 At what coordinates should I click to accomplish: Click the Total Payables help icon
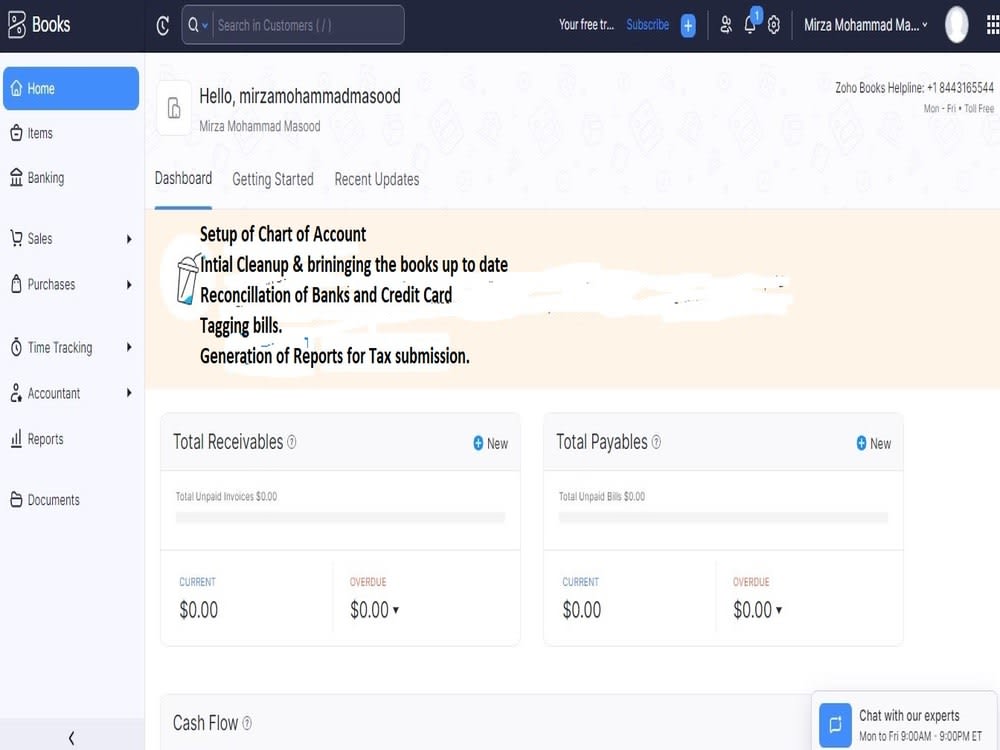(x=656, y=441)
